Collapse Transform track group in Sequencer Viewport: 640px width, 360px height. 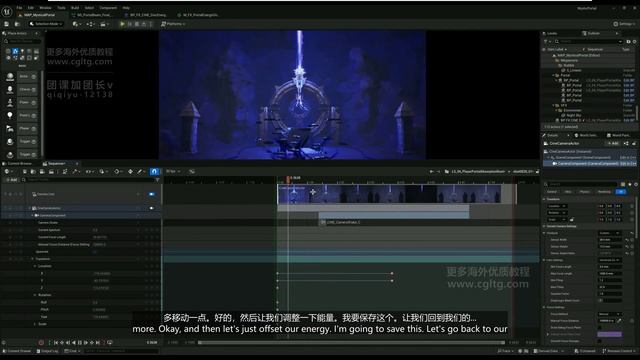tap(33, 259)
